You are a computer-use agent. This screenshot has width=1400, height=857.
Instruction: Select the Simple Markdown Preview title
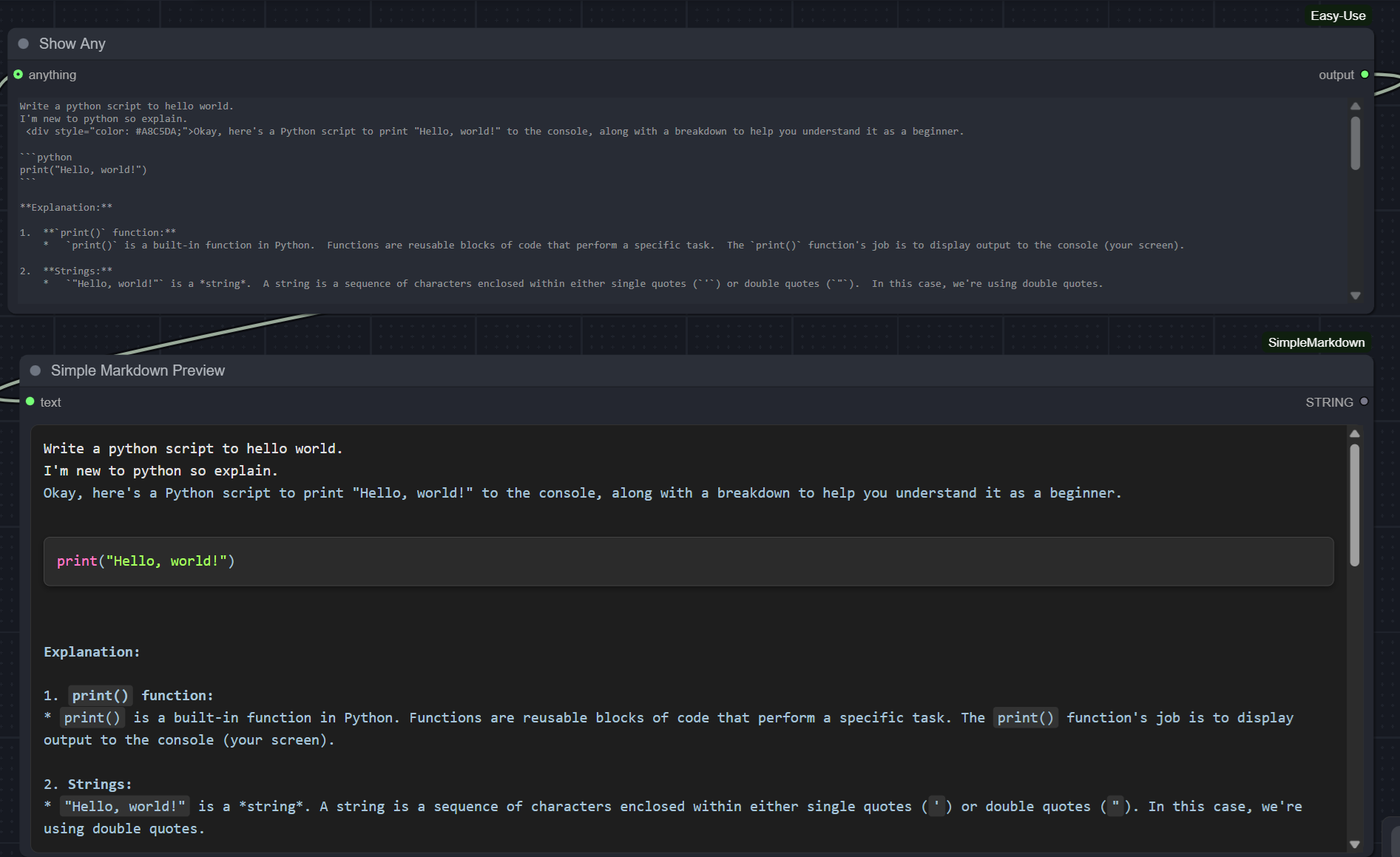click(x=138, y=370)
